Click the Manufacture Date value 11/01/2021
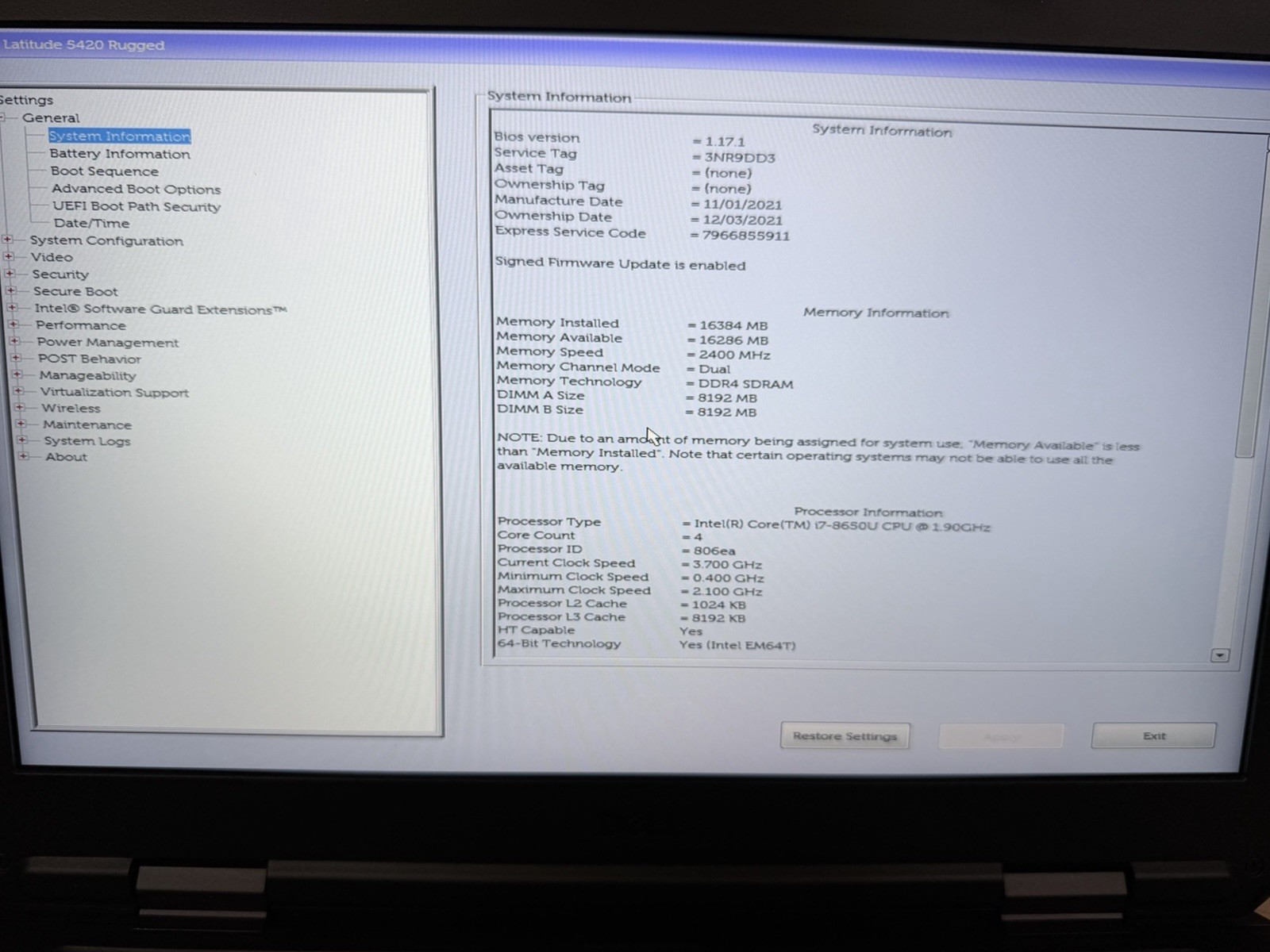Screen dimensions: 1270x952 click(742, 205)
